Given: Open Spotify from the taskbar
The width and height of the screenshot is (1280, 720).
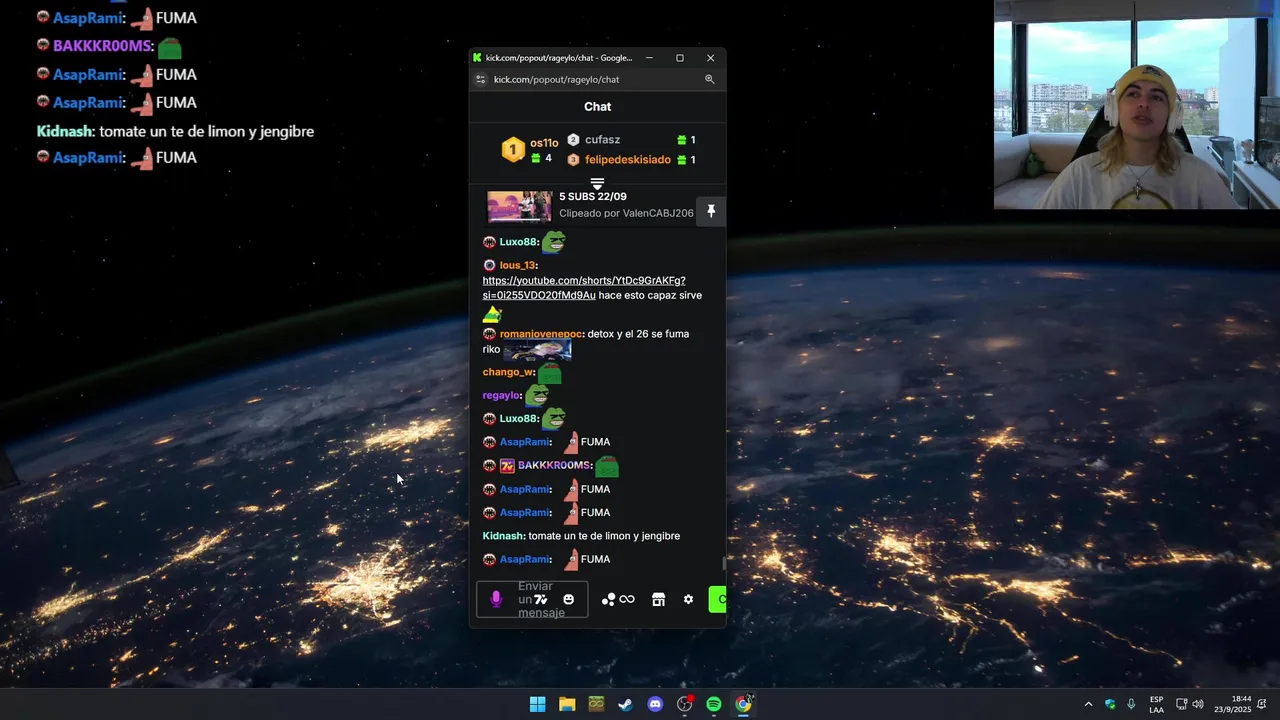Looking at the screenshot, I should [x=714, y=704].
